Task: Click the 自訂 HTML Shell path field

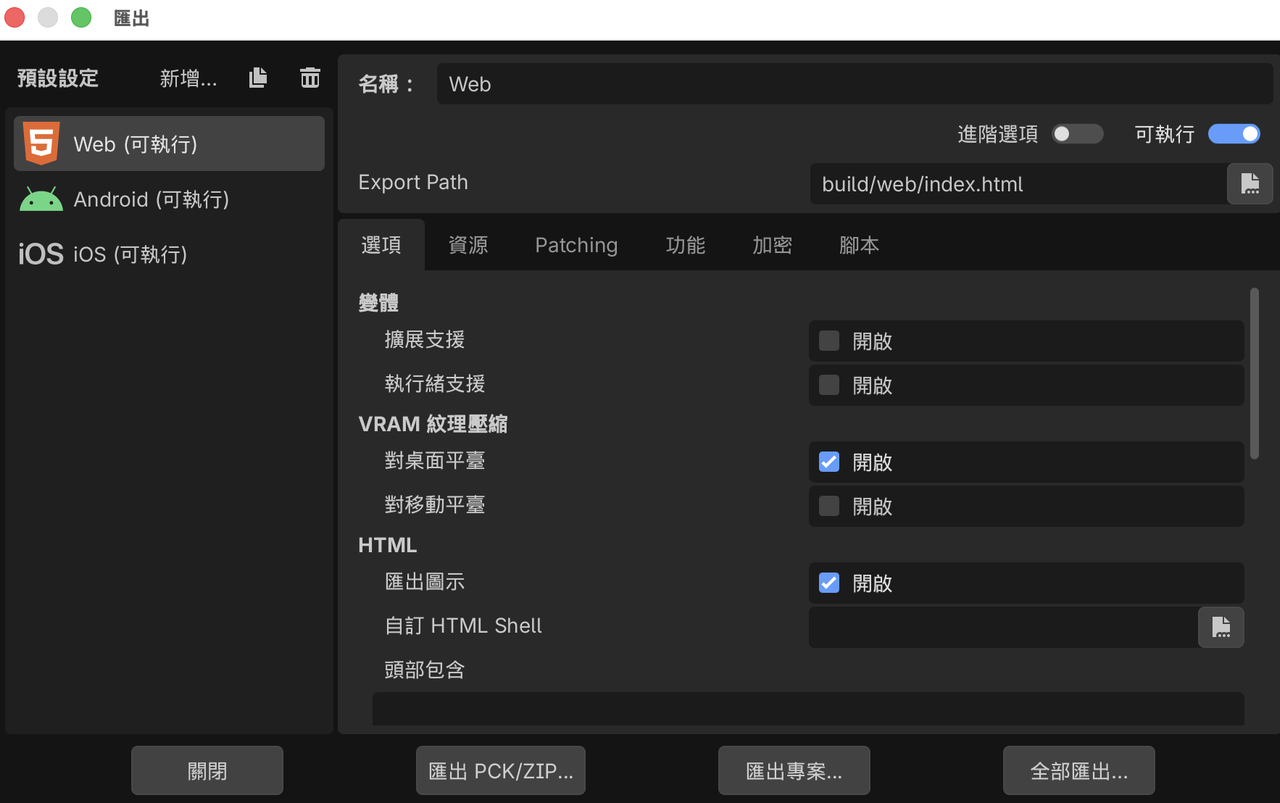Action: 1002,627
